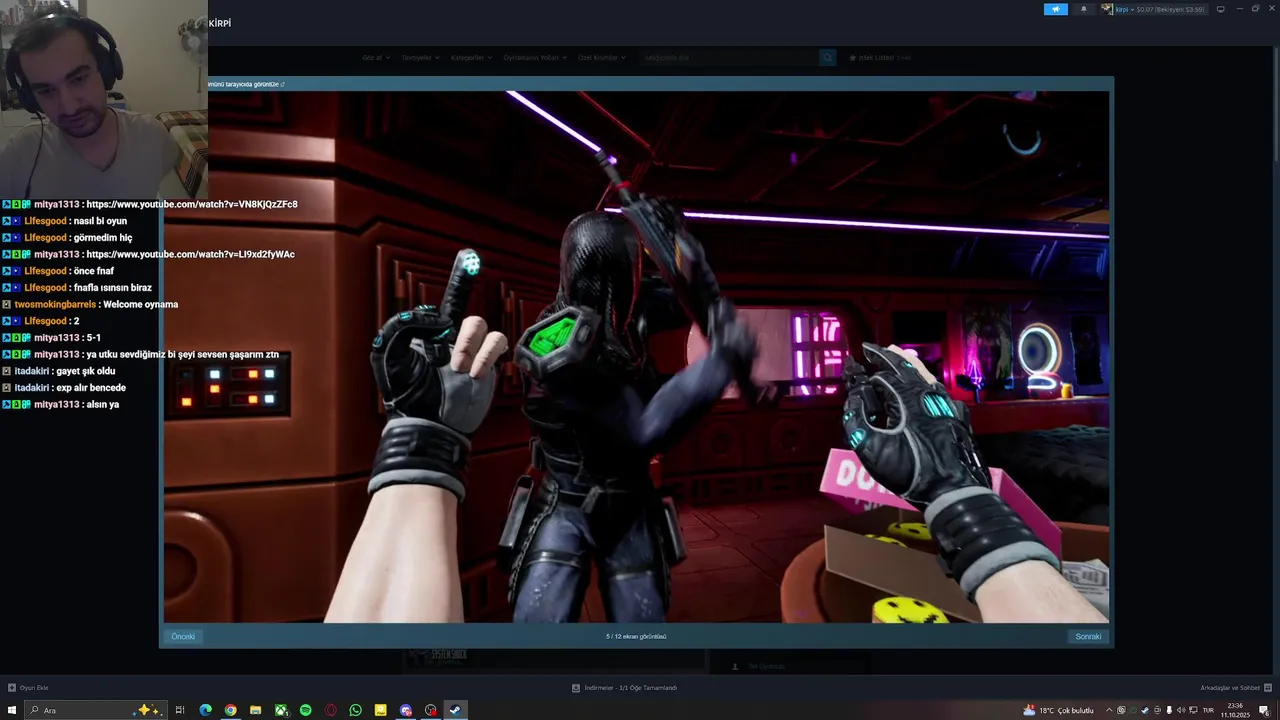Open screenshot in browser link
The image size is (1280, 720).
coord(246,84)
